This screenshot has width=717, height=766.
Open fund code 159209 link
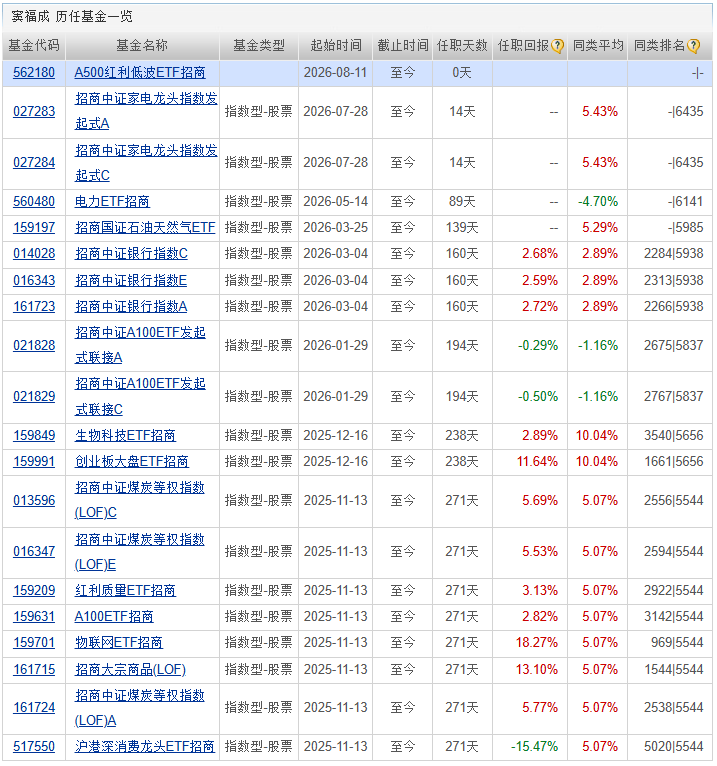click(34, 591)
